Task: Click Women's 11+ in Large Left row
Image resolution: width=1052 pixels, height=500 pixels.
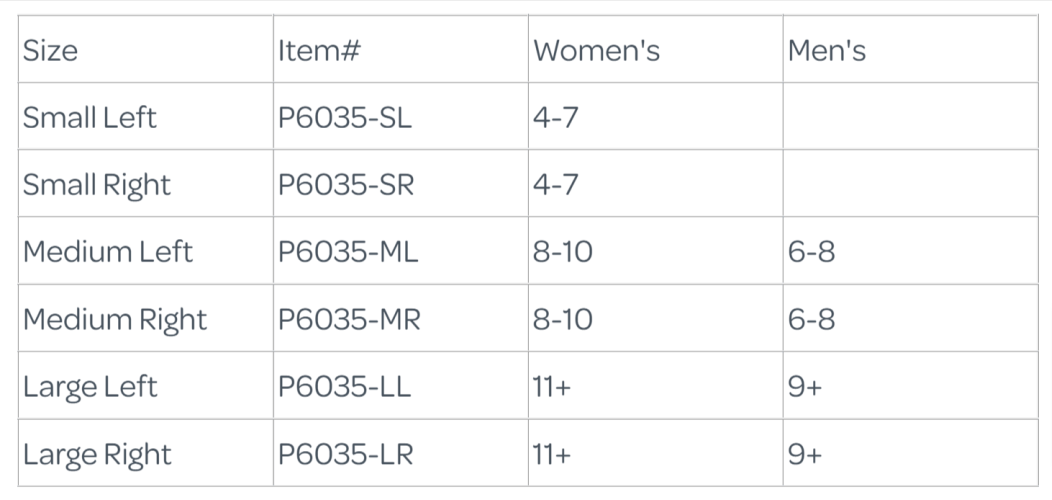Action: pos(552,387)
